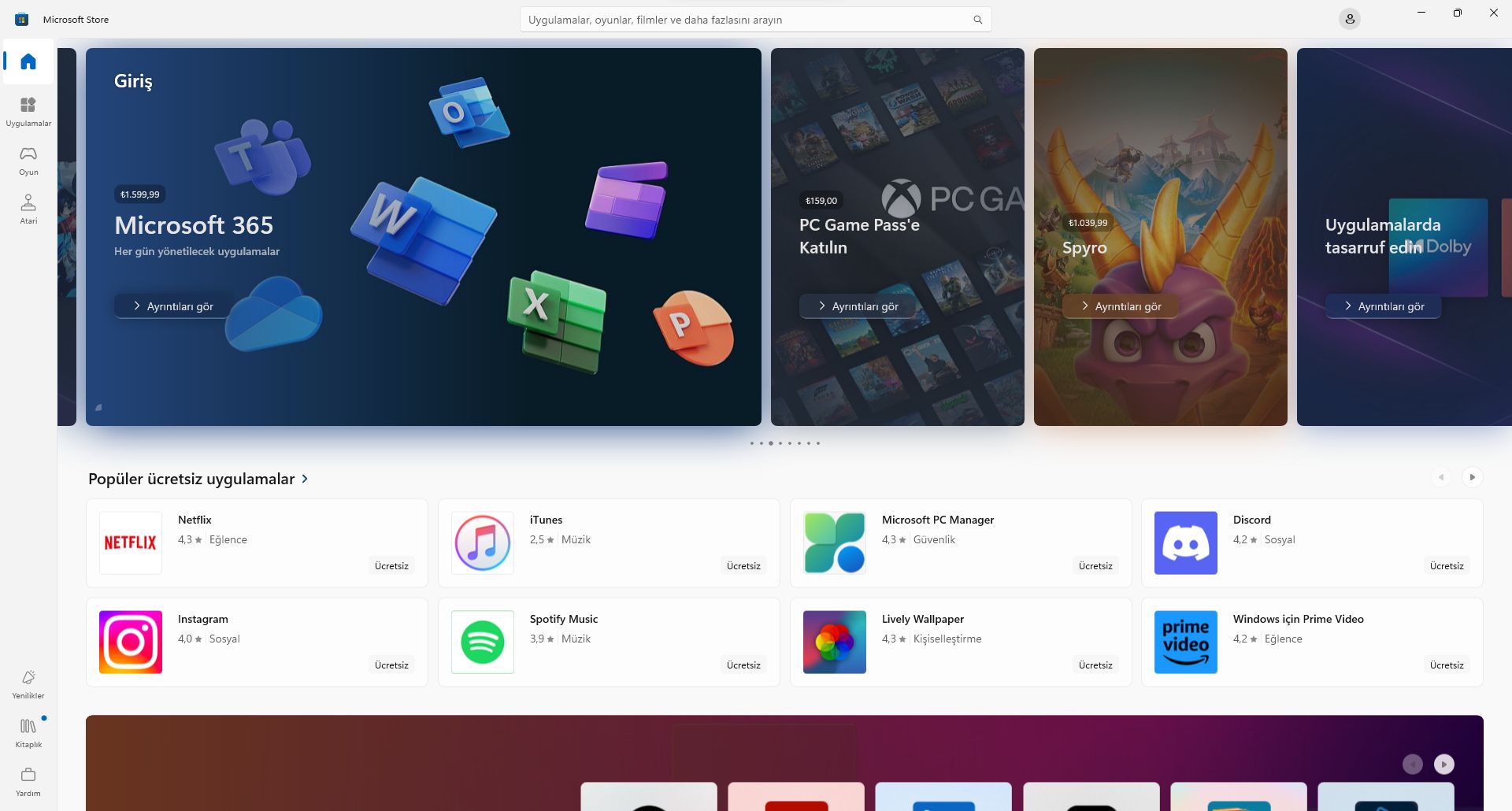Go to the Oyun games section
The height and width of the screenshot is (811, 1512).
[x=28, y=160]
